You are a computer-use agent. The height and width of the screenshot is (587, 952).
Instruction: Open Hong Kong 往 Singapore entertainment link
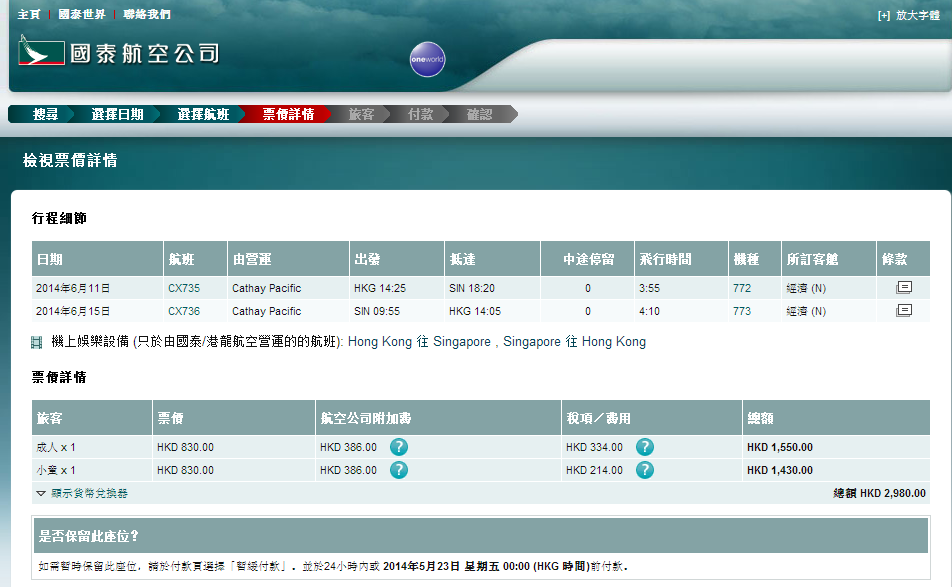click(419, 342)
